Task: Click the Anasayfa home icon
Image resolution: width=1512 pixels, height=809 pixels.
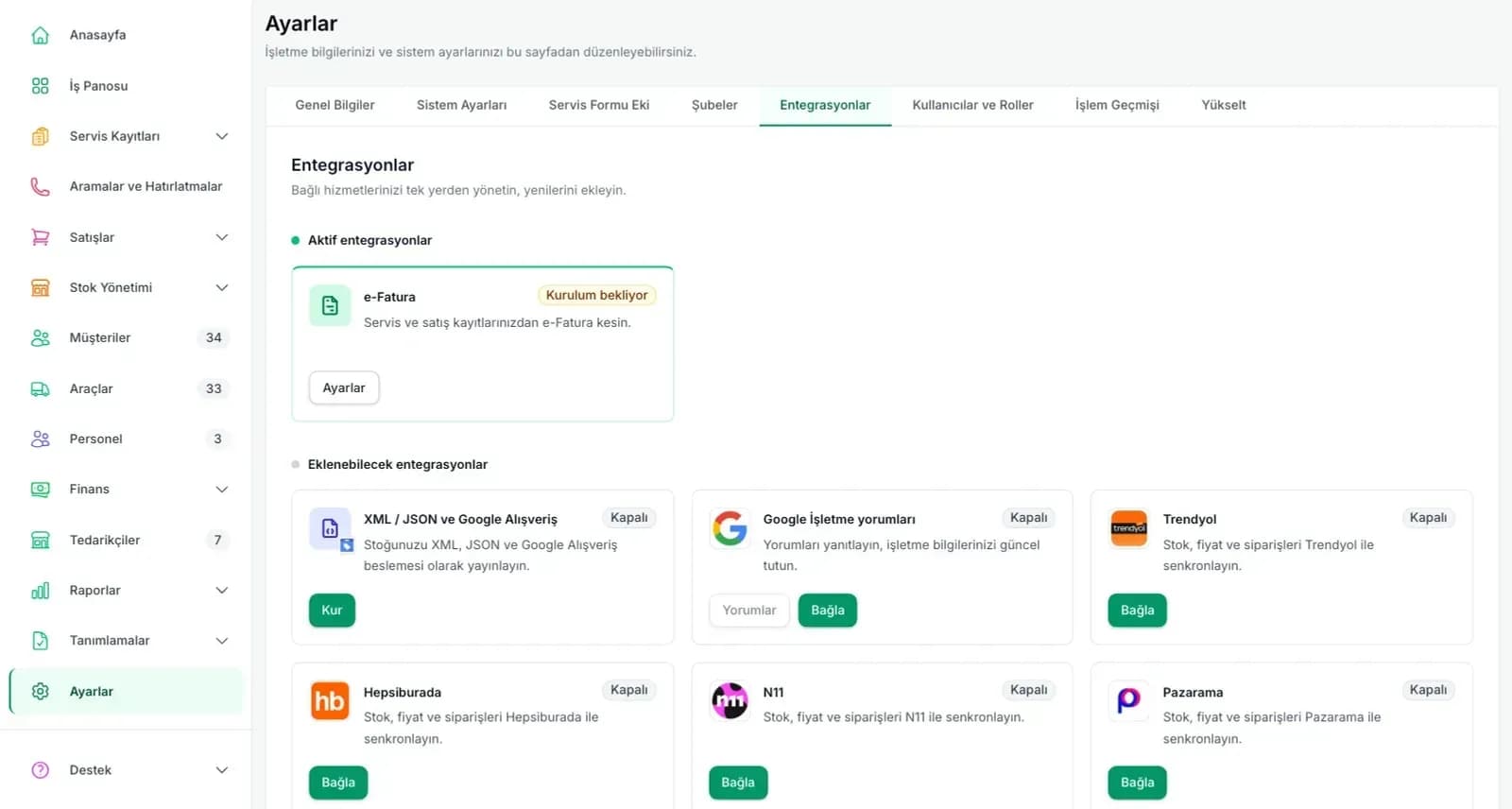Action: pyautogui.click(x=40, y=35)
